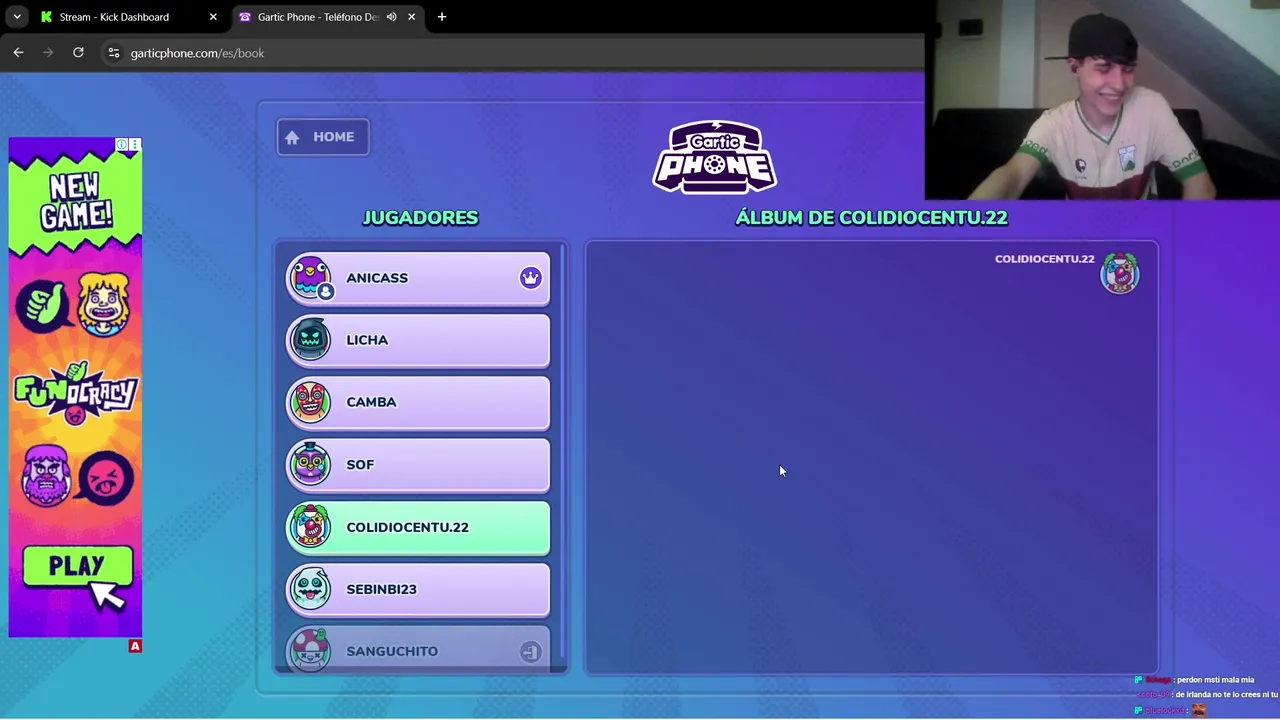Open CAMBA's album entry
Screen dimensions: 1280x720
coord(418,402)
